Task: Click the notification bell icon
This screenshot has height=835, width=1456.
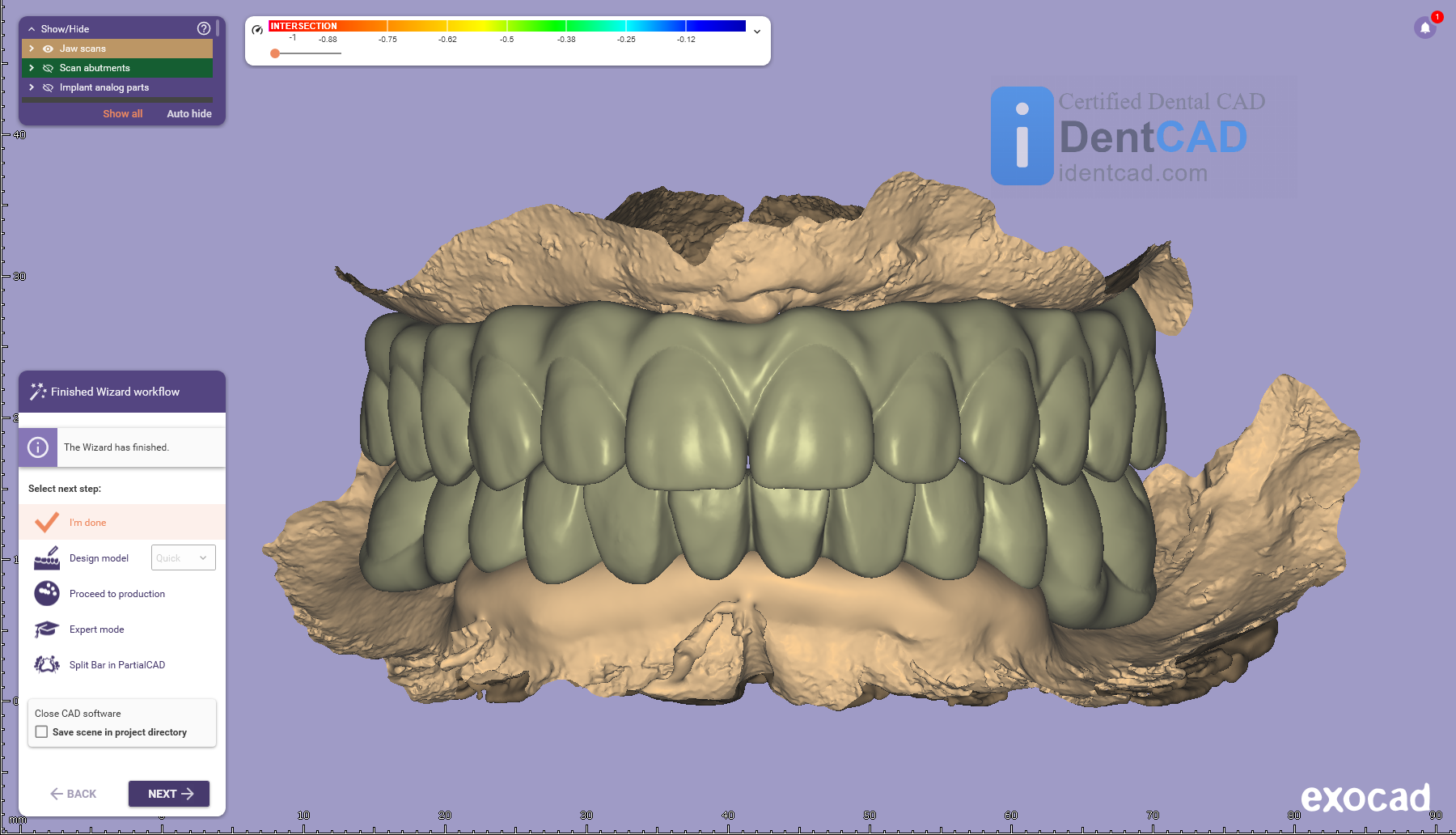Action: click(x=1425, y=28)
